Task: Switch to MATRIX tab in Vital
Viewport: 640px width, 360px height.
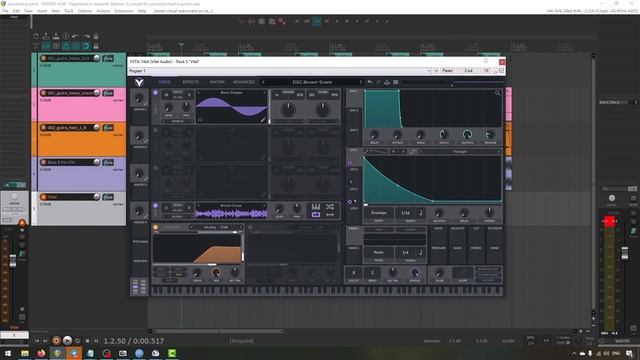Action: point(217,82)
